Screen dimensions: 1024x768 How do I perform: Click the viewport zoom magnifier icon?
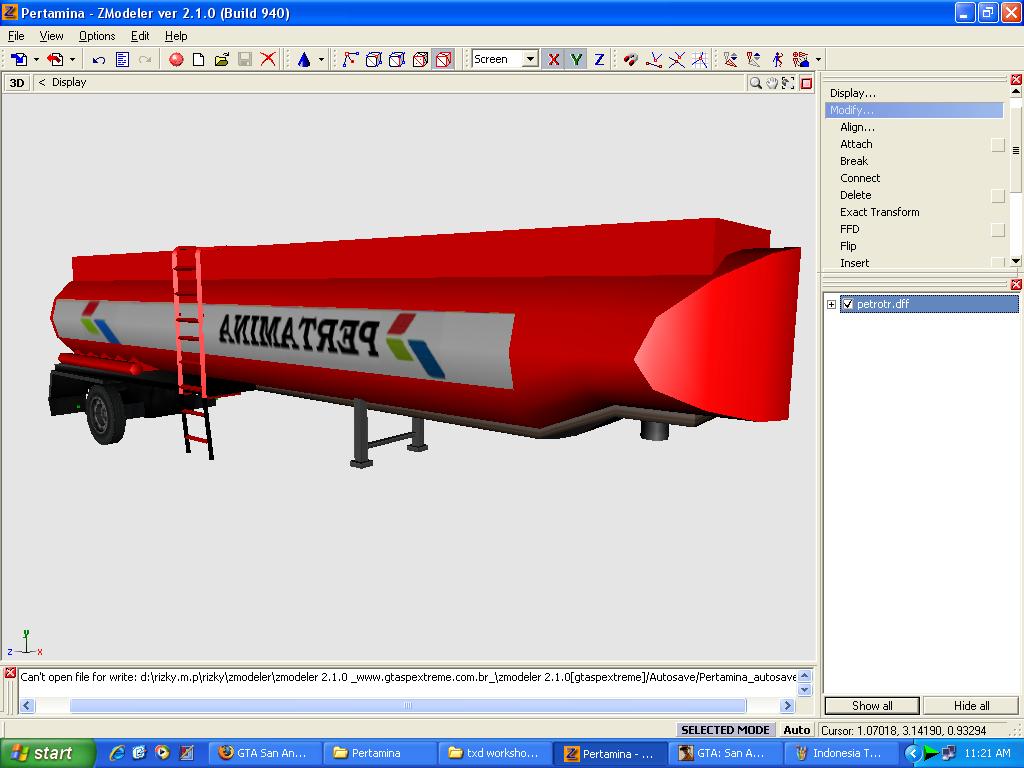click(756, 83)
